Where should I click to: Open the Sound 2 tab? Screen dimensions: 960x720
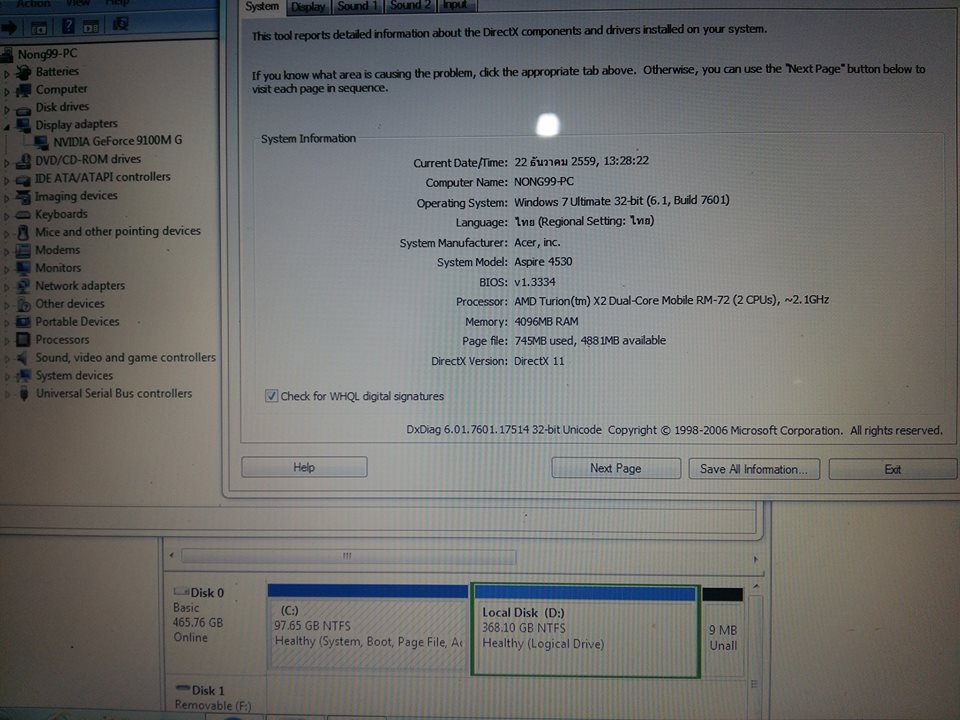point(410,6)
